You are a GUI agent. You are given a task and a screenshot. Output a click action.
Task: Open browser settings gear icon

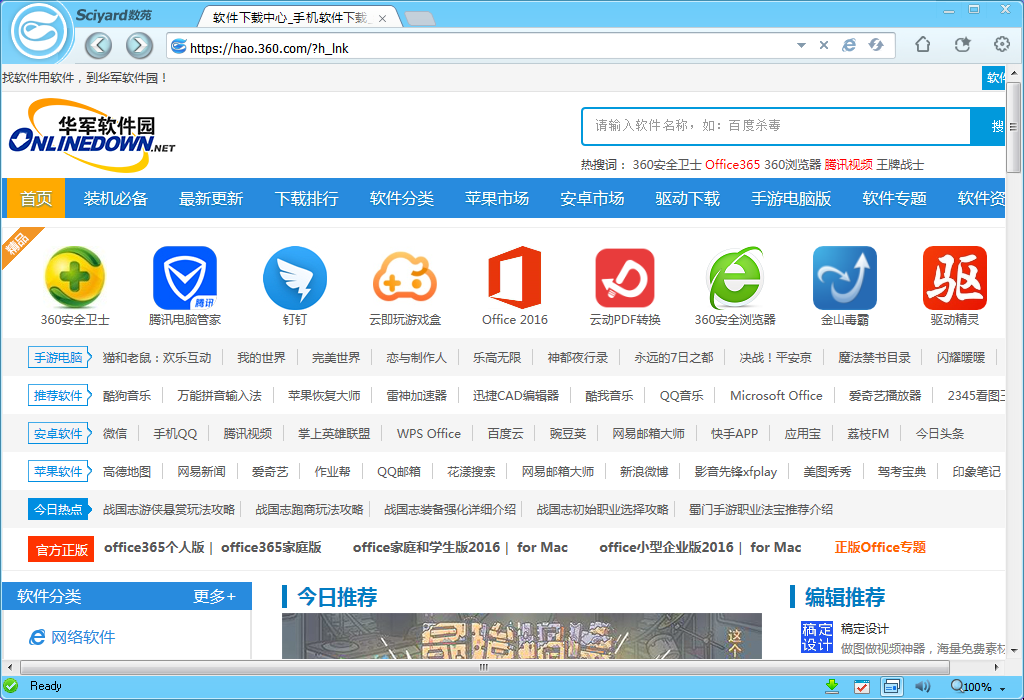(1001, 44)
